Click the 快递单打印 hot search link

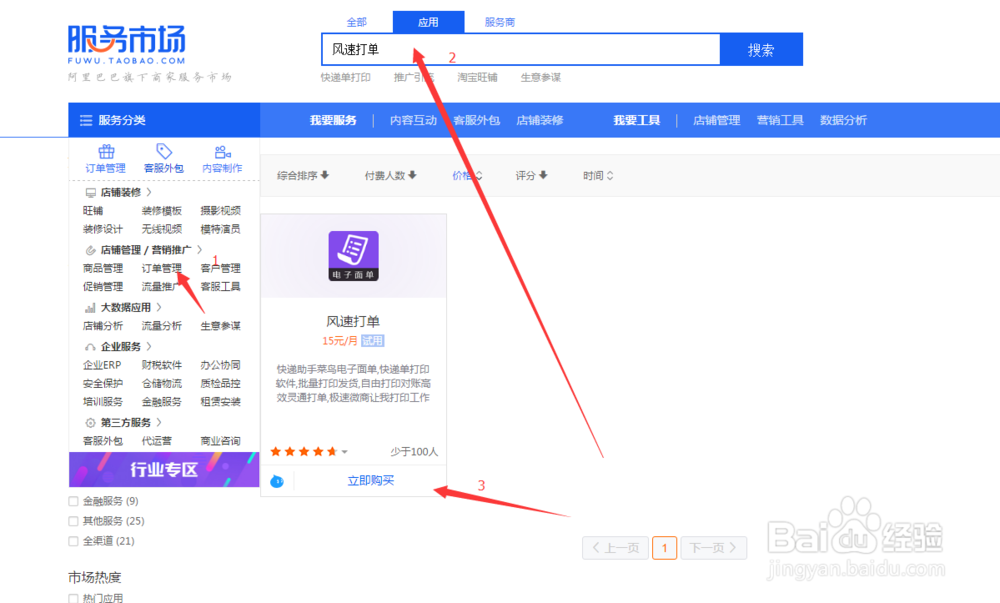(346, 78)
